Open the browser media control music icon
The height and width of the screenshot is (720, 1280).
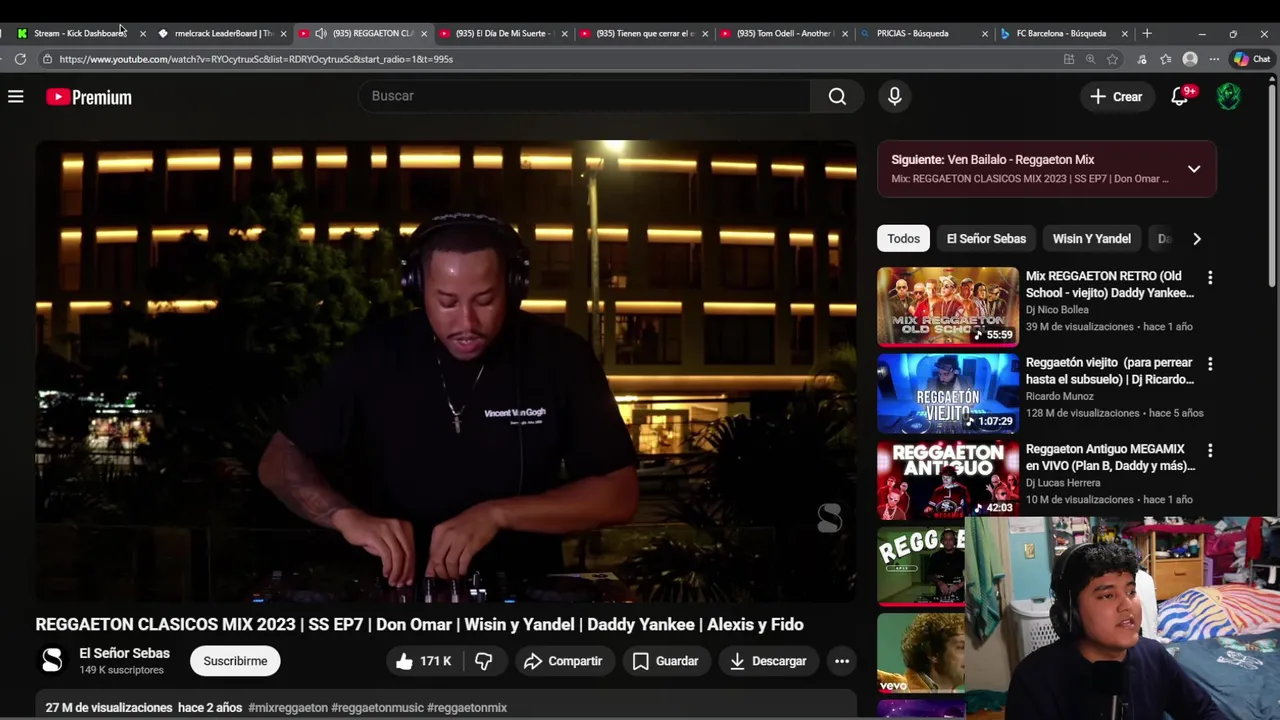coord(1142,59)
